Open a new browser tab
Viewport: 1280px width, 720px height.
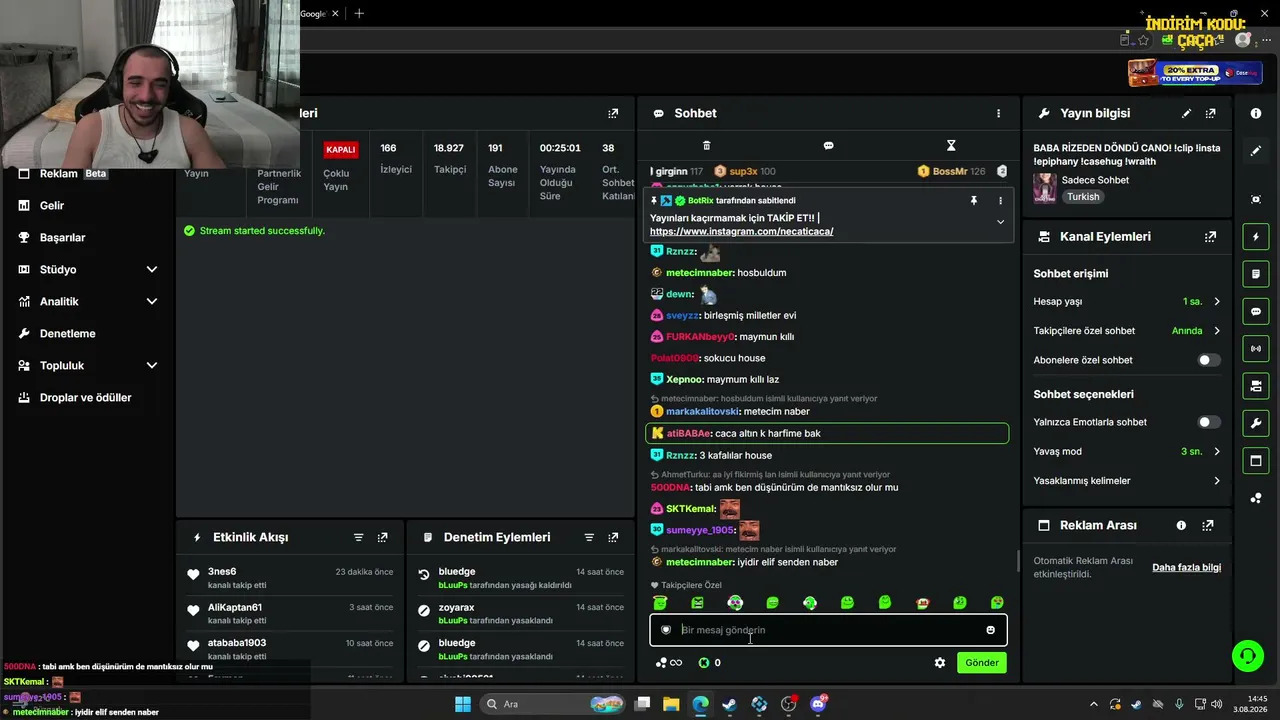tap(359, 13)
